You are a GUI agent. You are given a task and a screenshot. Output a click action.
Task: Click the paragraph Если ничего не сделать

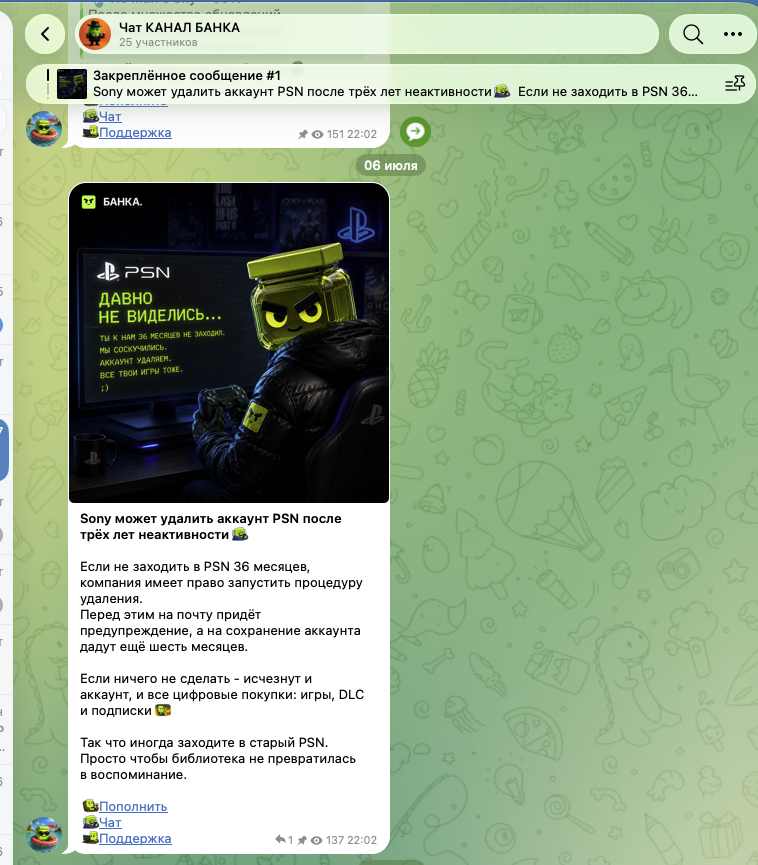(222, 695)
